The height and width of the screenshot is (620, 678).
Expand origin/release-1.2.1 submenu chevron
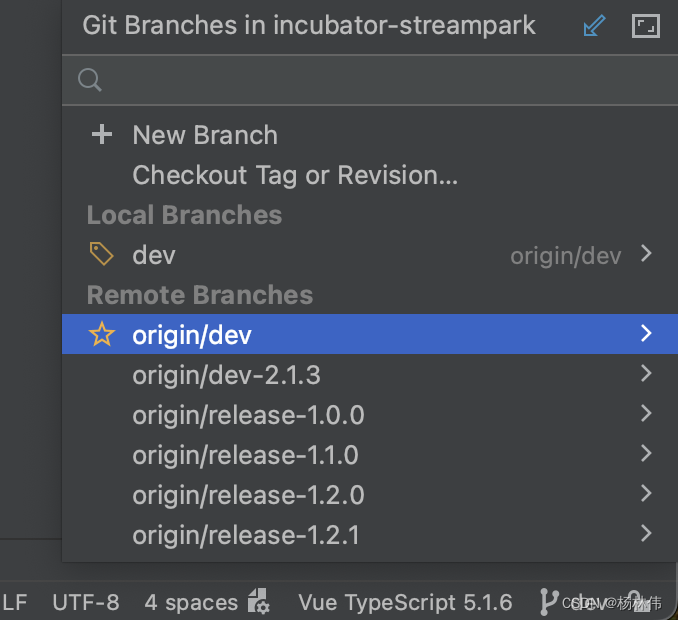[646, 534]
